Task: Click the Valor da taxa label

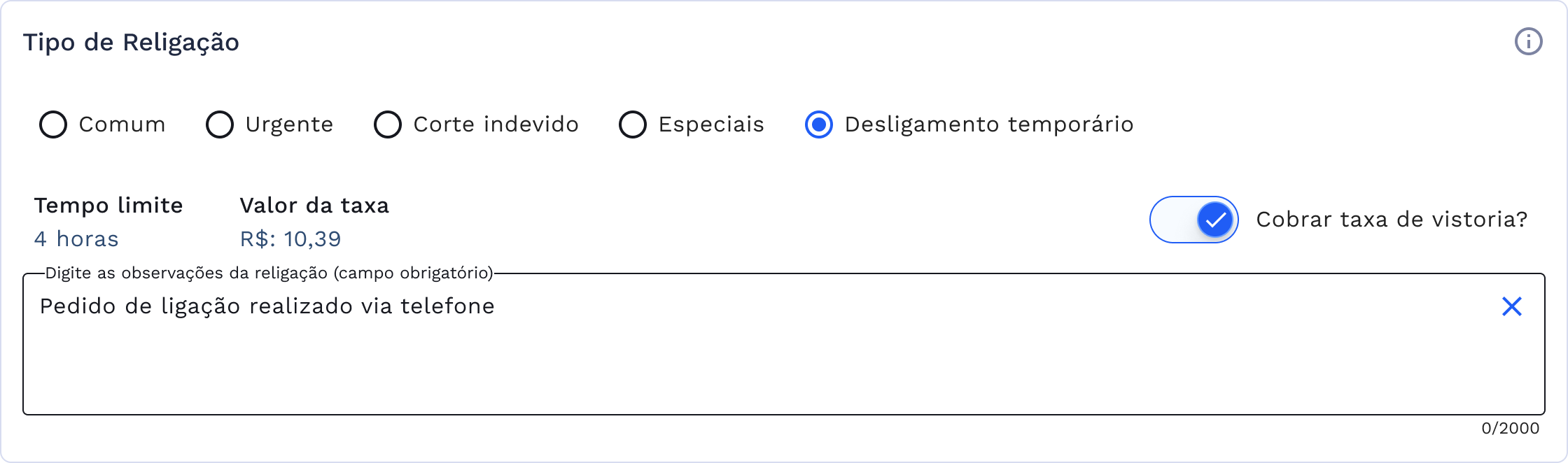Action: pyautogui.click(x=314, y=206)
